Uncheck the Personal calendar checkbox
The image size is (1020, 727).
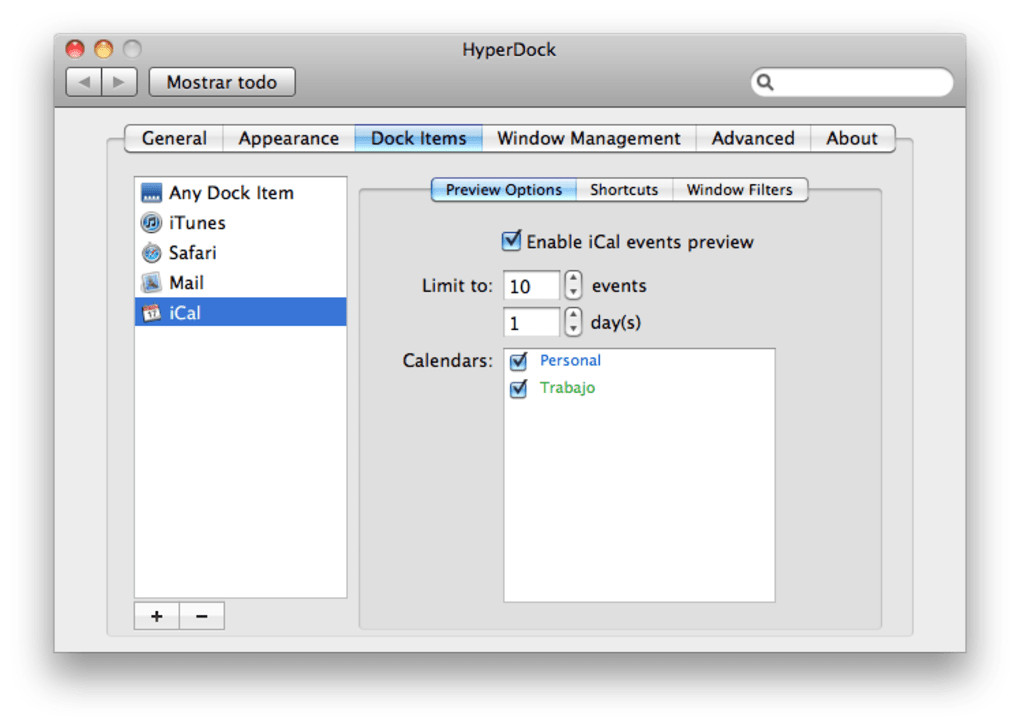[x=518, y=361]
